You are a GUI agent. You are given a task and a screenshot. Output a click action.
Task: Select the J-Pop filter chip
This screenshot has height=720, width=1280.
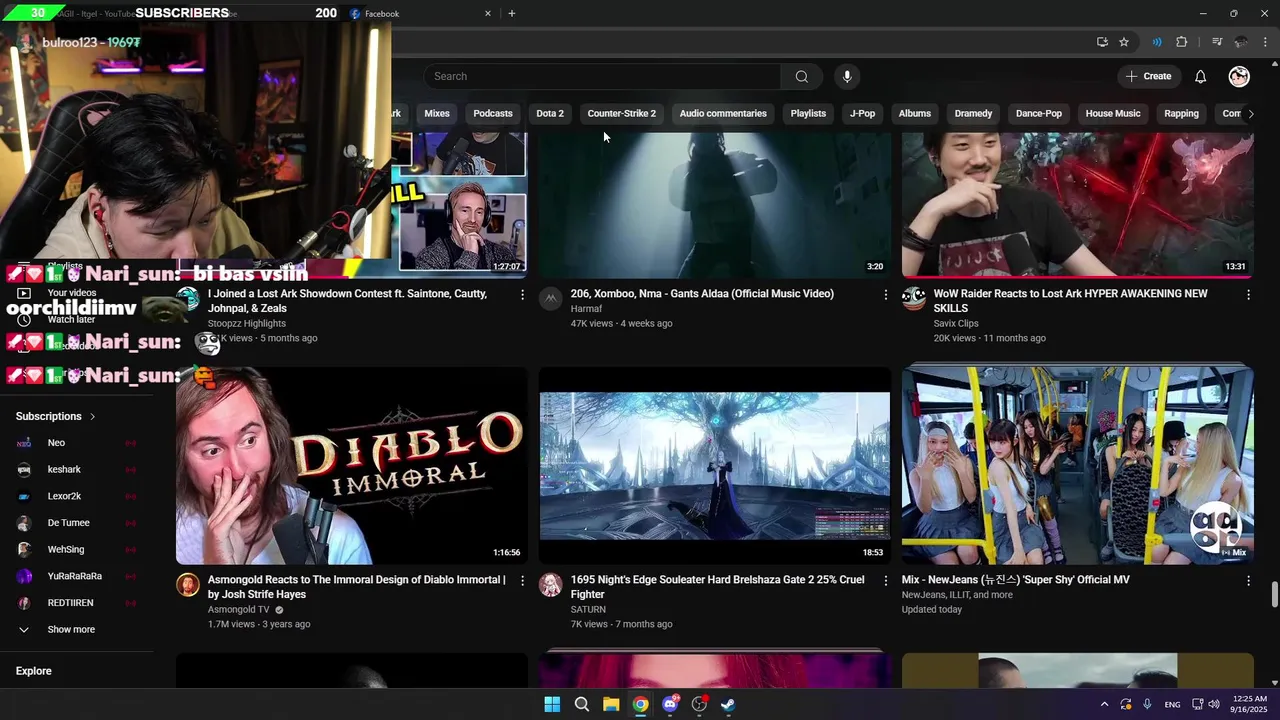(862, 114)
